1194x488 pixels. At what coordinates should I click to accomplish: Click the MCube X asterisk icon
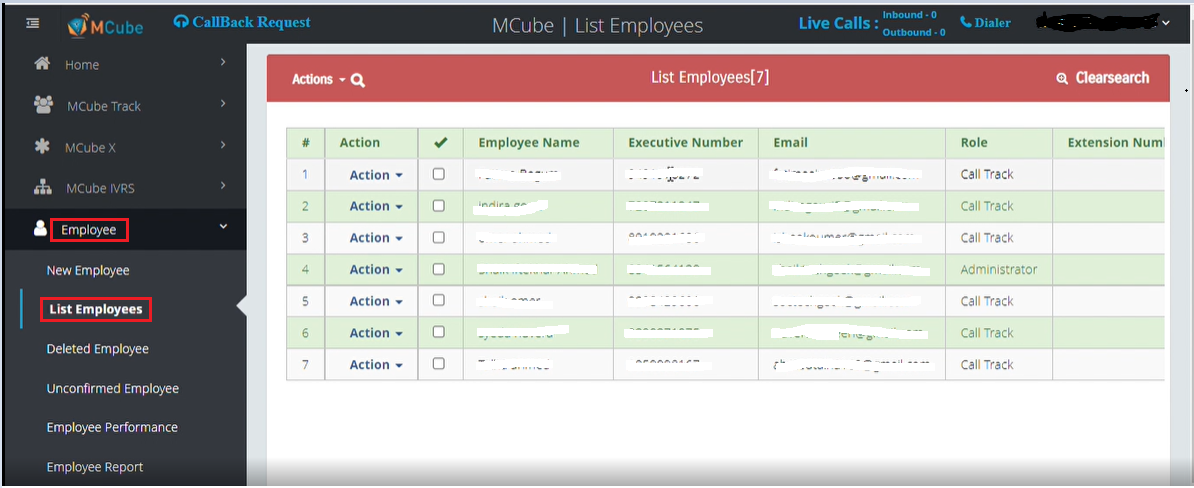(x=42, y=147)
